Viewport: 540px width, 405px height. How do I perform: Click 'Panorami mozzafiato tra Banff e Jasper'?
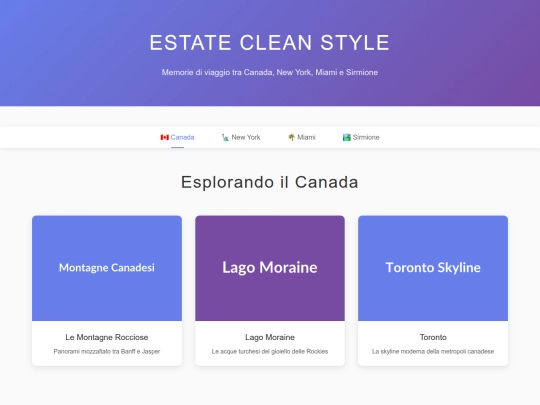[107, 351]
